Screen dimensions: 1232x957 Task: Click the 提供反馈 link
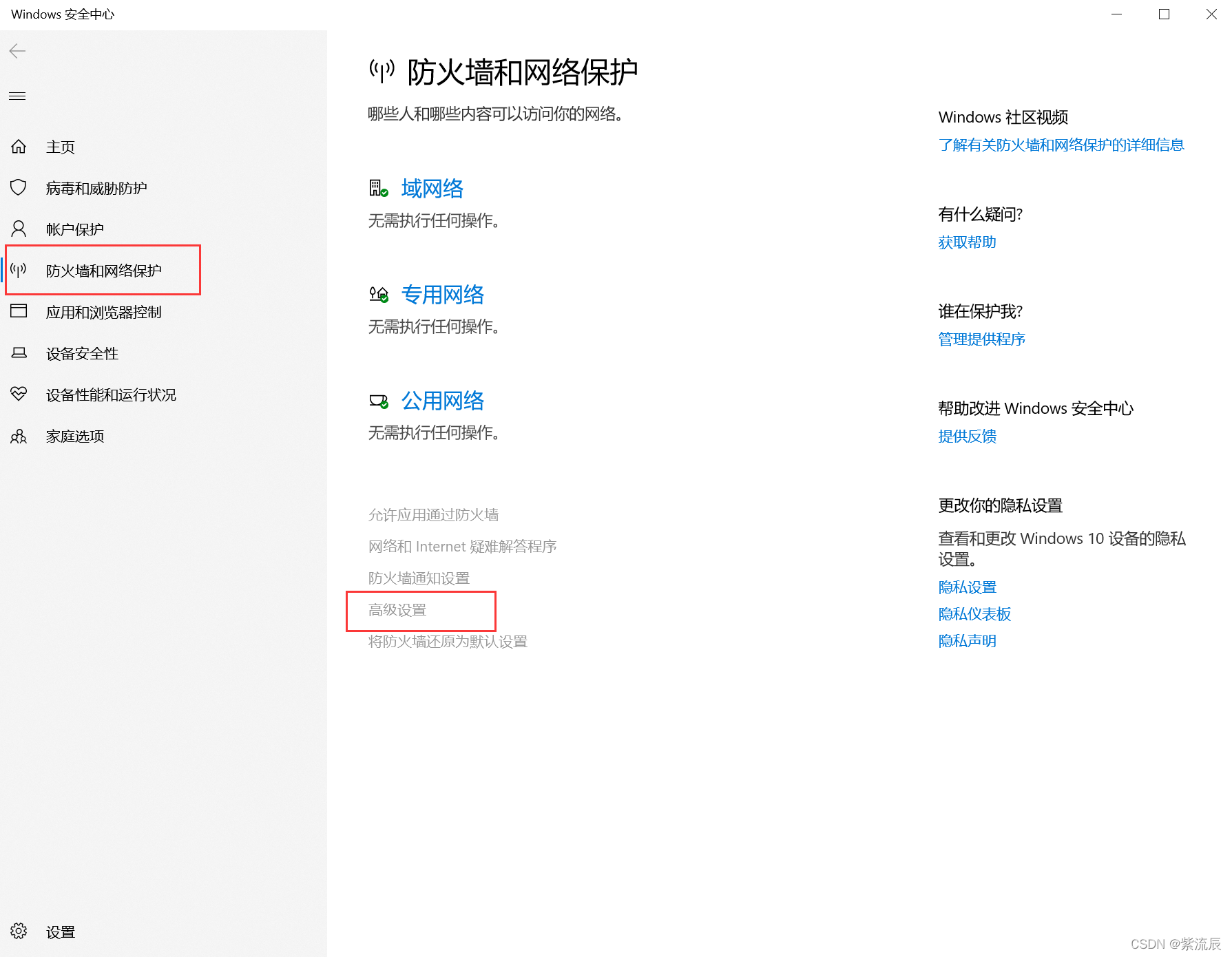[967, 436]
